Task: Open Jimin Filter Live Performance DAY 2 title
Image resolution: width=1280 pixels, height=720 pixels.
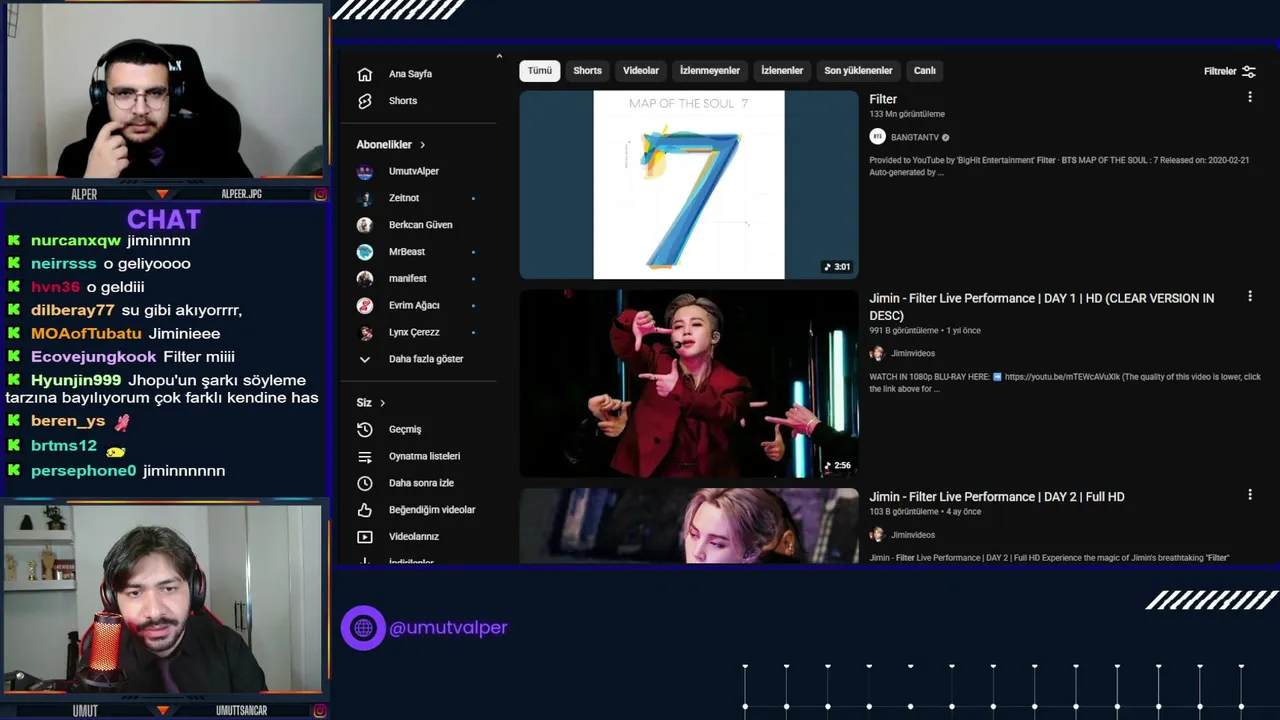Action: click(x=997, y=497)
